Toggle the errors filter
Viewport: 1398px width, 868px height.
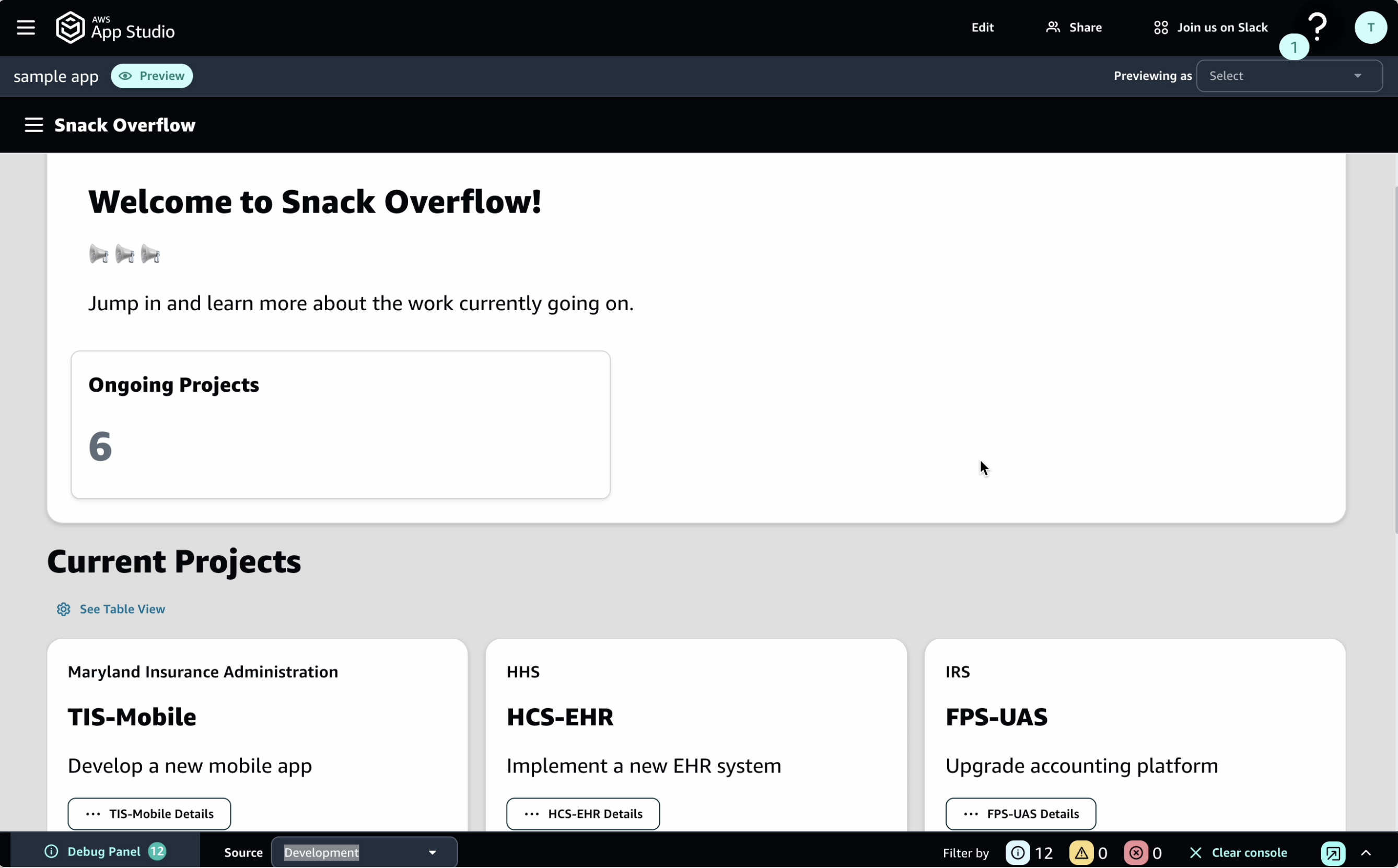pos(1135,852)
